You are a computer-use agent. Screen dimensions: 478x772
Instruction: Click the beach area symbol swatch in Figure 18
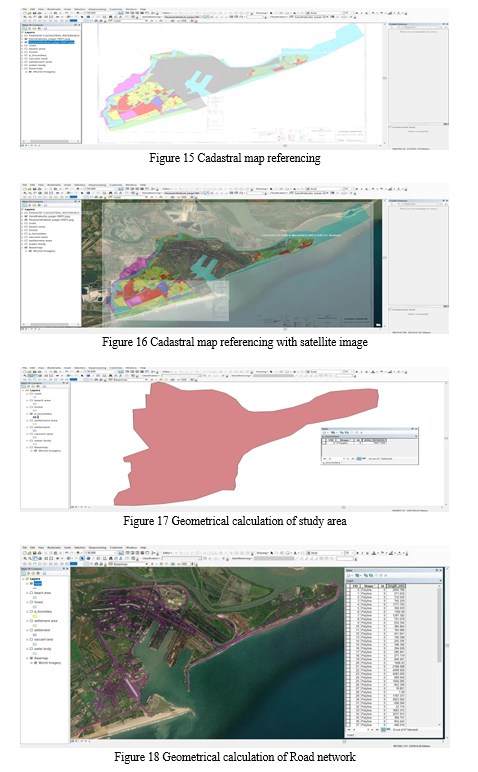(x=34, y=598)
